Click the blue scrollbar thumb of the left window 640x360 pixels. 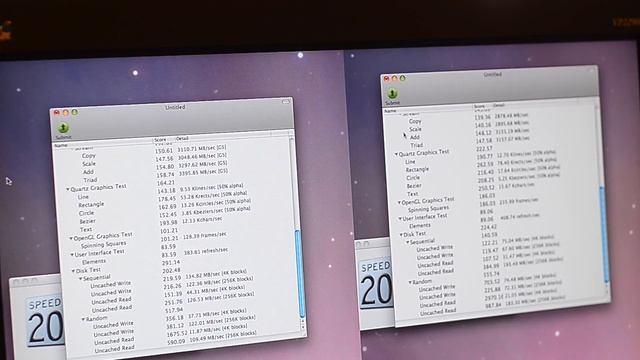(x=300, y=273)
